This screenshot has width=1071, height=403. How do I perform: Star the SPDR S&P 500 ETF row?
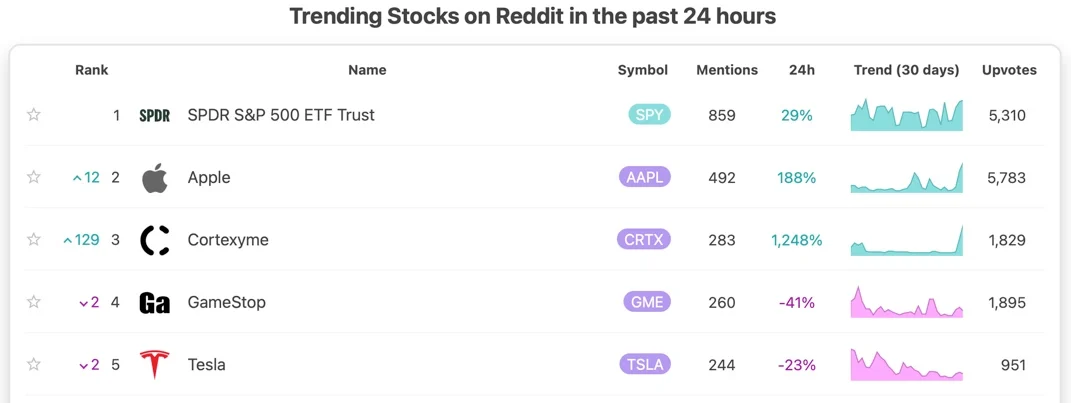34,115
